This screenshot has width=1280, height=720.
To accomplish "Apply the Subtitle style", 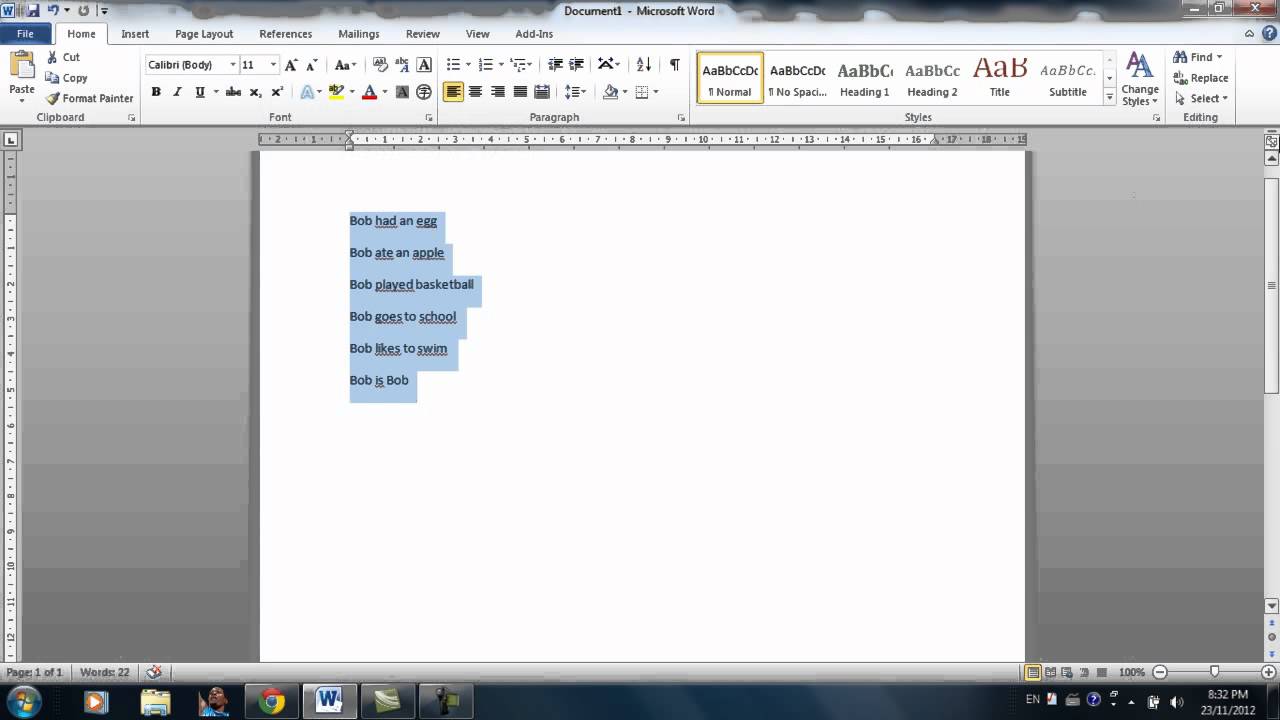I will pyautogui.click(x=1068, y=78).
